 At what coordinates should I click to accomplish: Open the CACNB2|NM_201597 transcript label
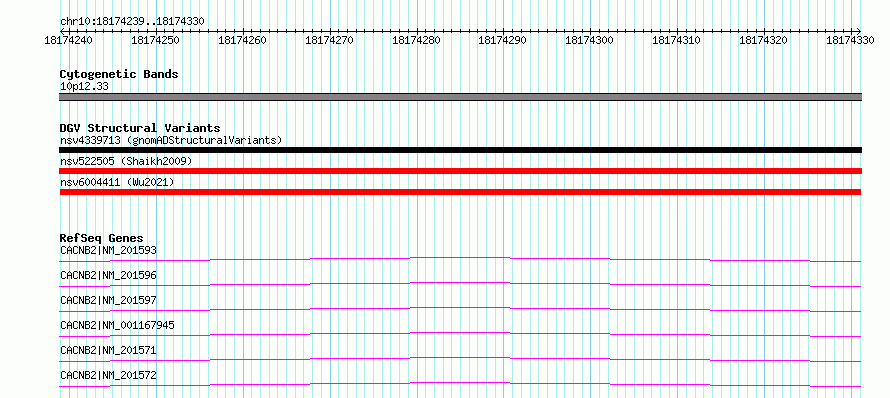pyautogui.click(x=108, y=300)
